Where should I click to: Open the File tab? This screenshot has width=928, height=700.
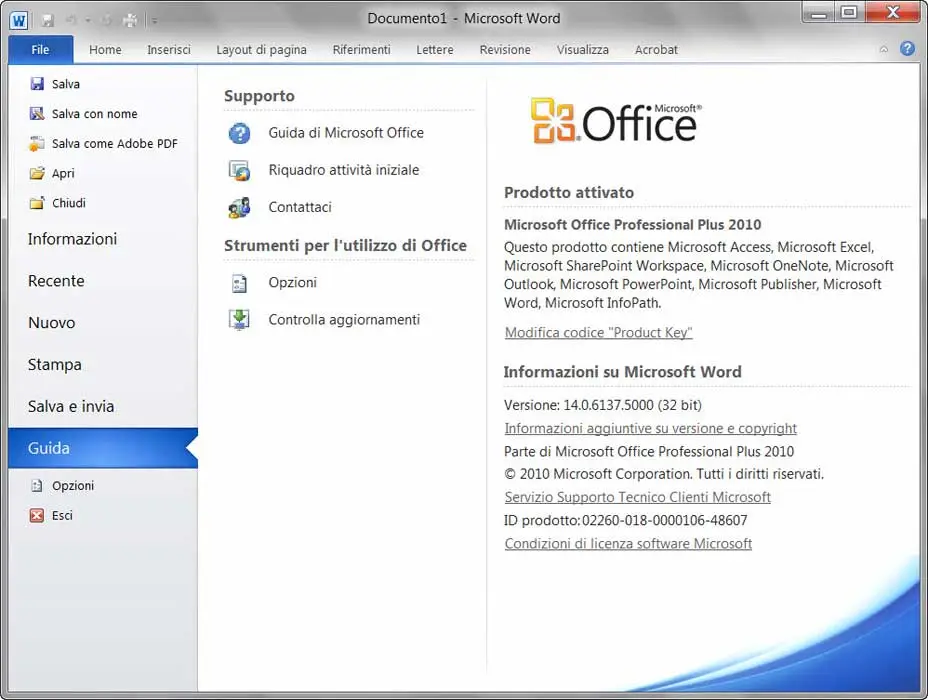[x=40, y=50]
